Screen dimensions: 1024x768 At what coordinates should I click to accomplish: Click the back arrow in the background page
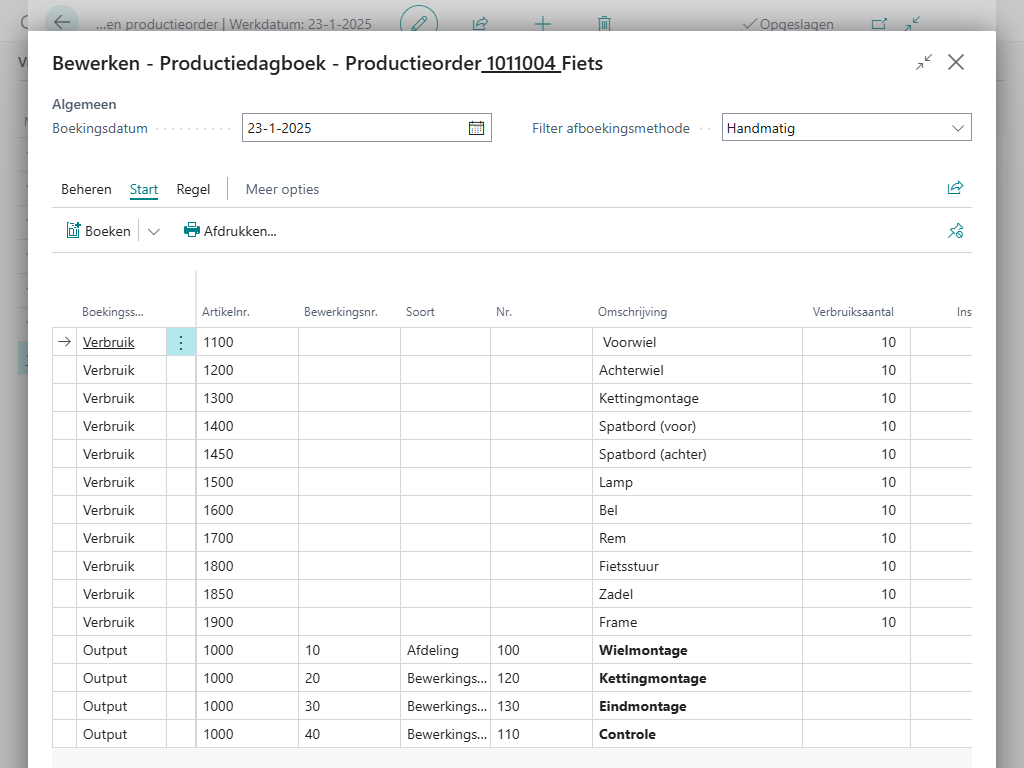62,23
